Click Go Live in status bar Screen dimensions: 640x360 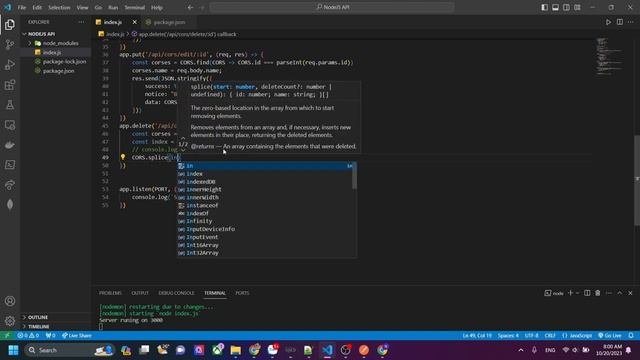tap(610, 336)
